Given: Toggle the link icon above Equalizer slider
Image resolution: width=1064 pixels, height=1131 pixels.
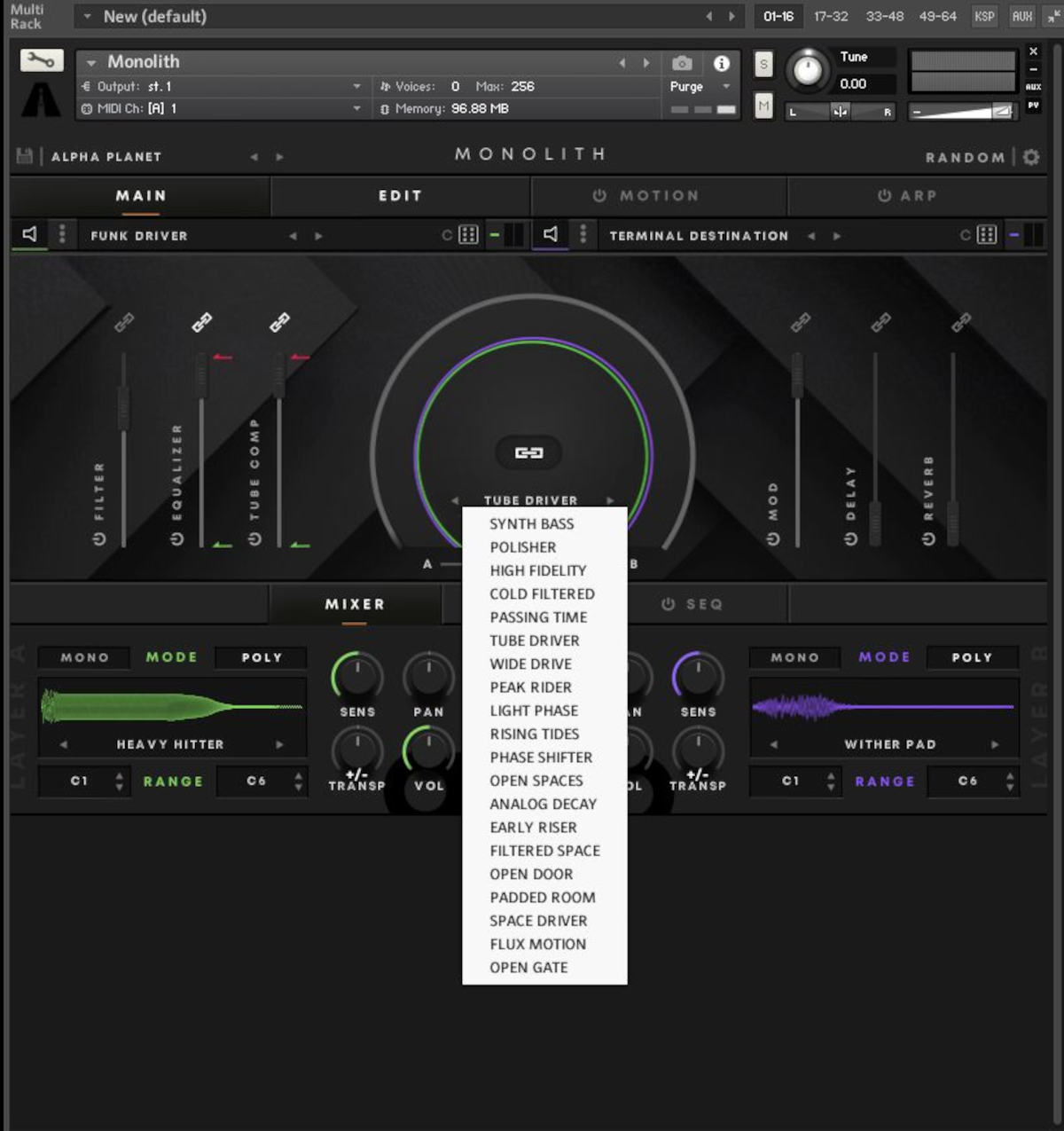Looking at the screenshot, I should 202,322.
